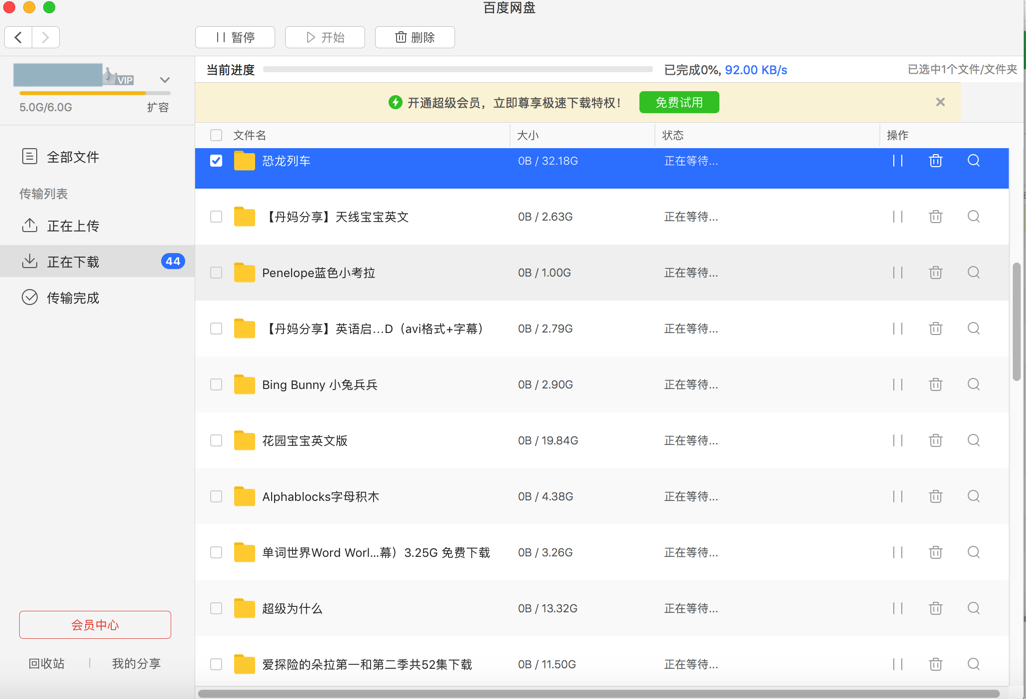Open the 传输完成 list
This screenshot has width=1026, height=699.
[x=97, y=298]
